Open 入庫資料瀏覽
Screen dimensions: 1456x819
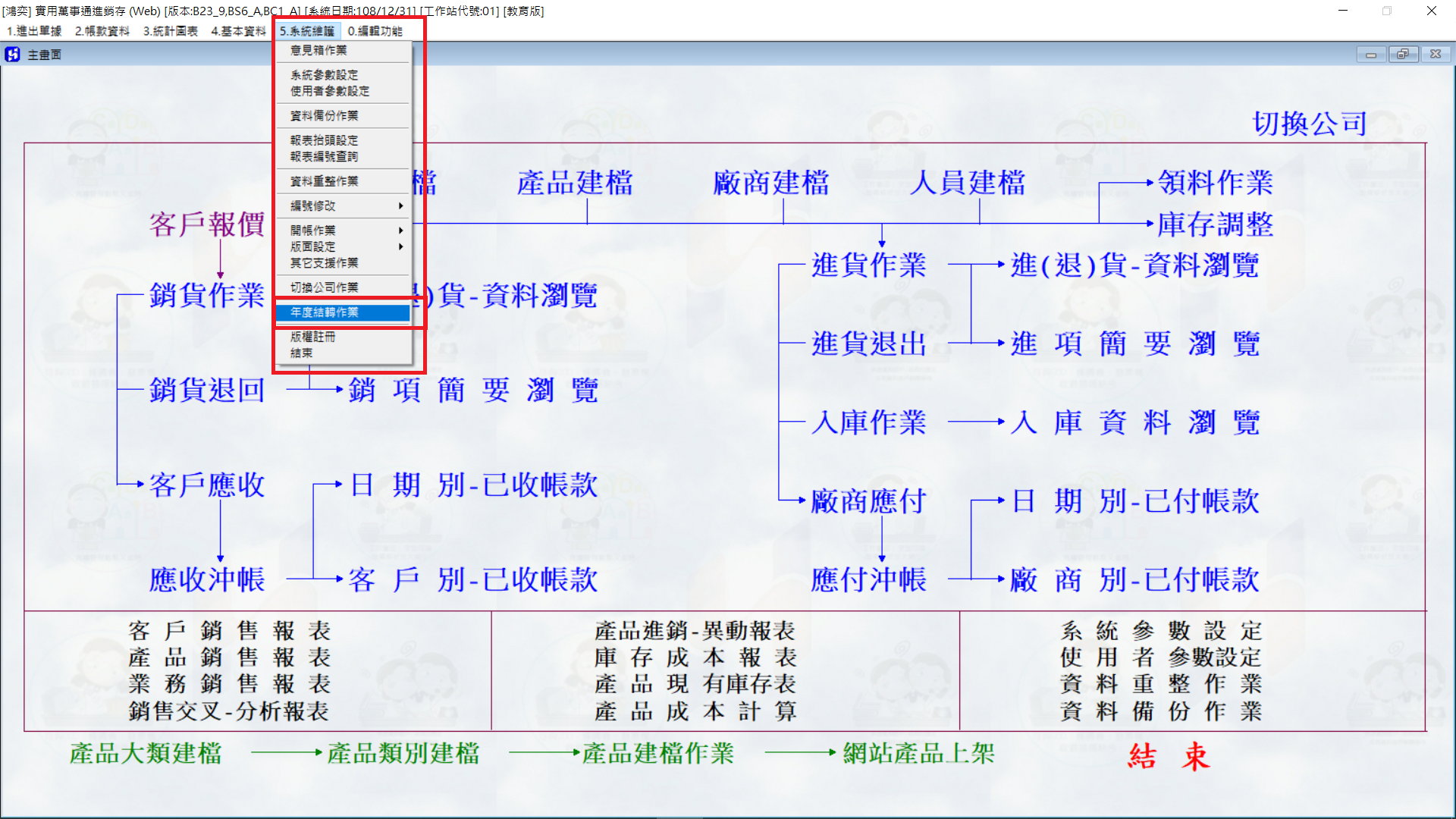[x=1135, y=422]
